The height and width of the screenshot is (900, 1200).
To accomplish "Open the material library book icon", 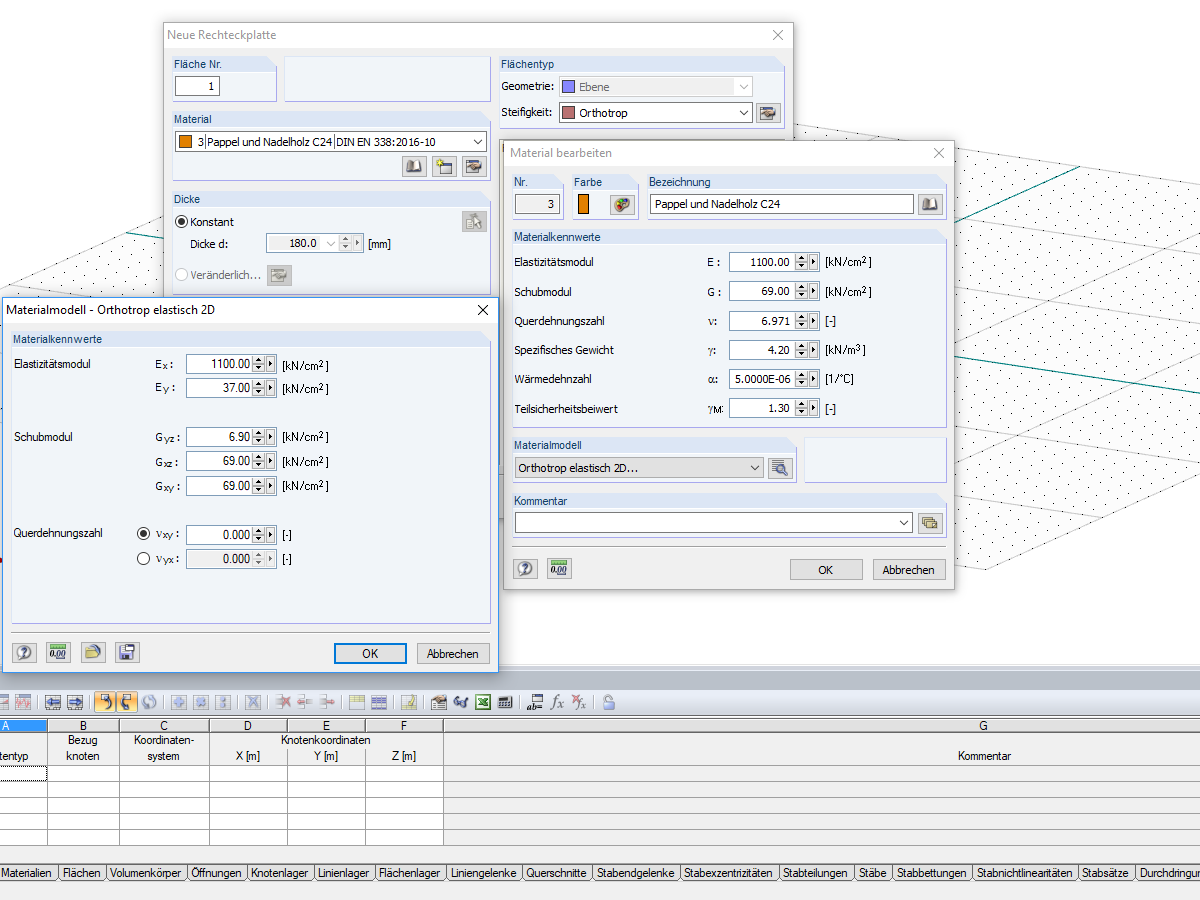I will [413, 166].
